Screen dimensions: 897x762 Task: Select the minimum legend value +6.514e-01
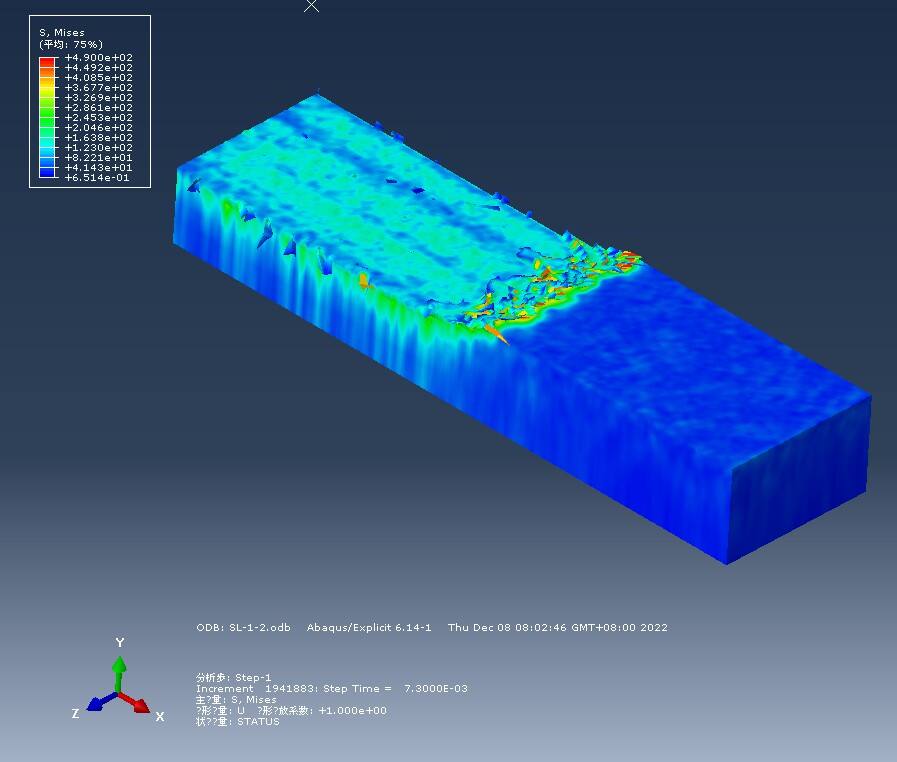point(98,177)
